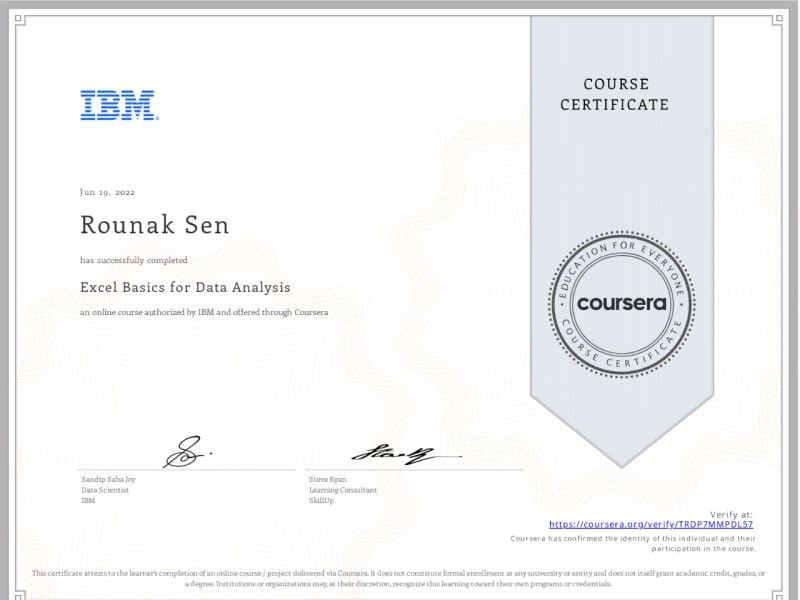Click the Coursera course certificate seal
This screenshot has width=800, height=600.
point(621,305)
